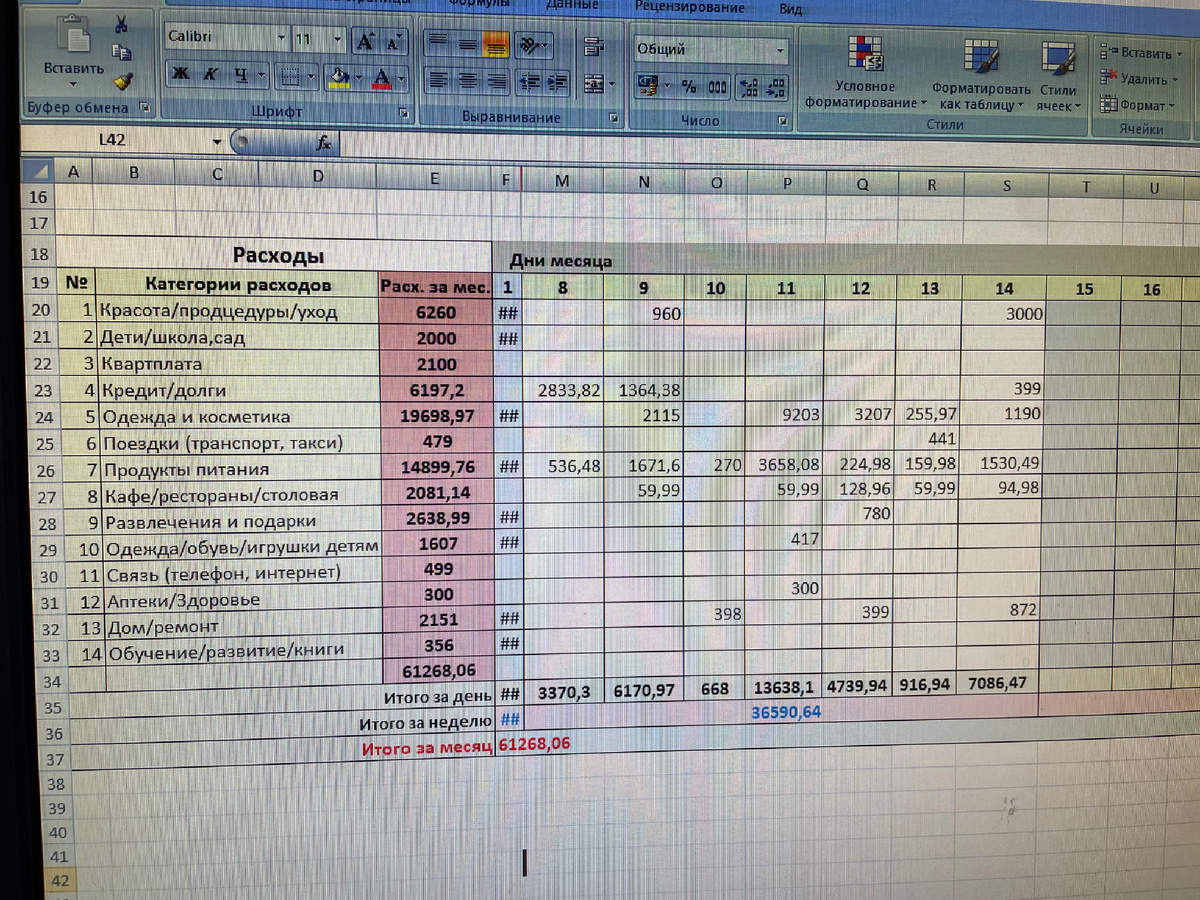The image size is (1200, 900).
Task: Select cell with weekly total 36590,64
Action: pyautogui.click(x=785, y=712)
